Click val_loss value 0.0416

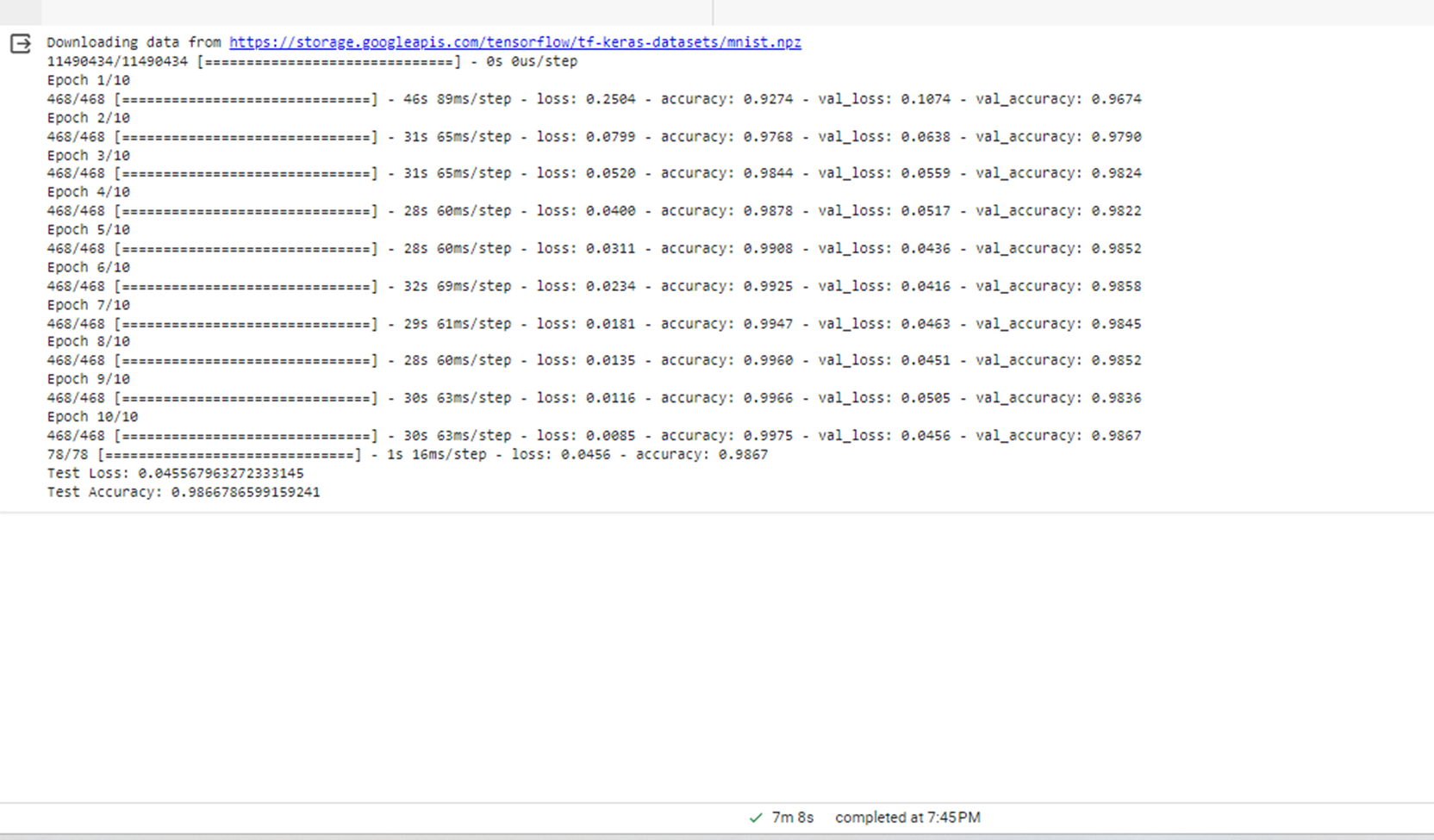click(x=926, y=286)
